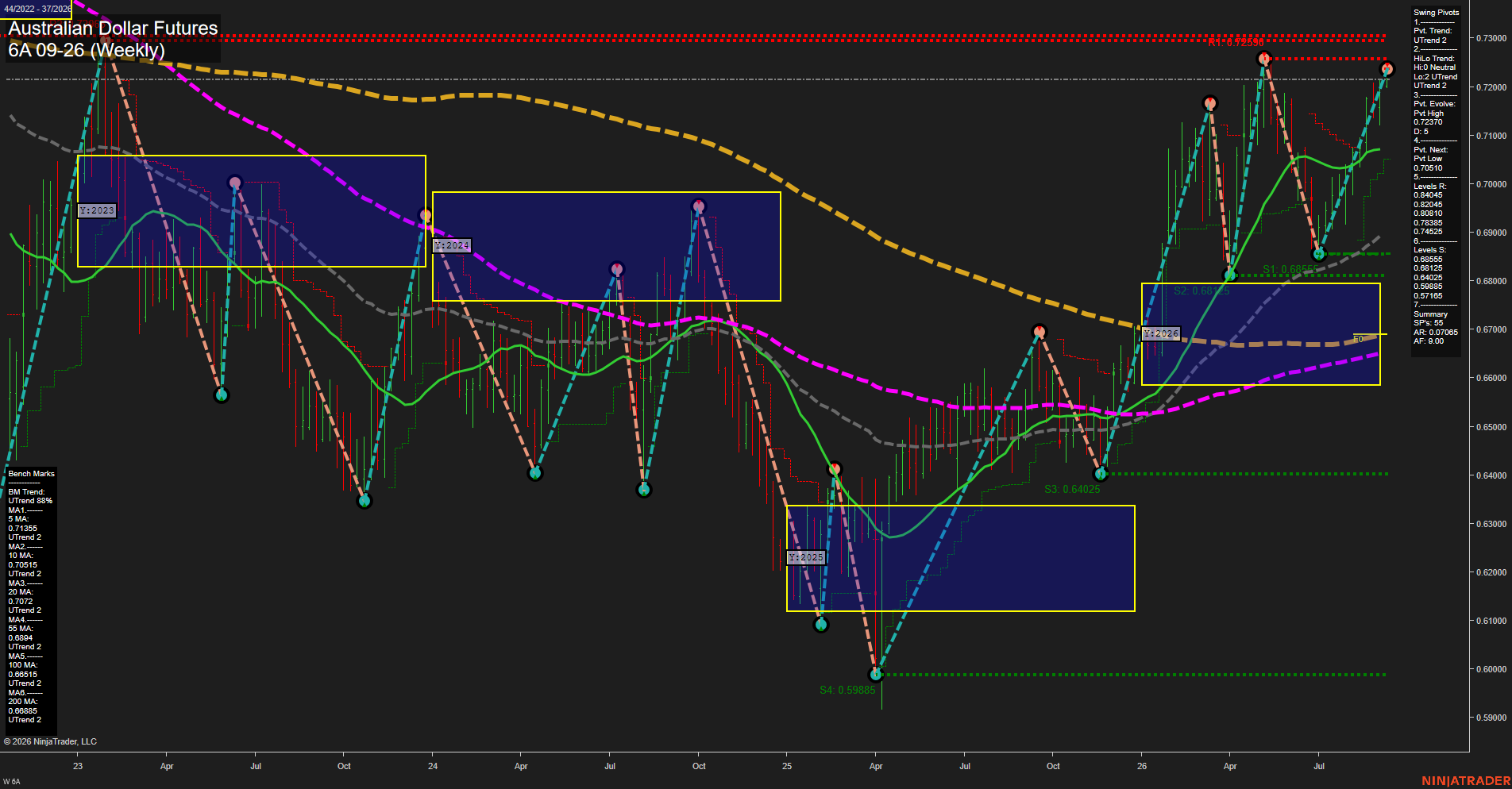Screen dimensions: 1512x789
Task: Select swing low pivot marker at S1 line start
Action: (x=1319, y=254)
